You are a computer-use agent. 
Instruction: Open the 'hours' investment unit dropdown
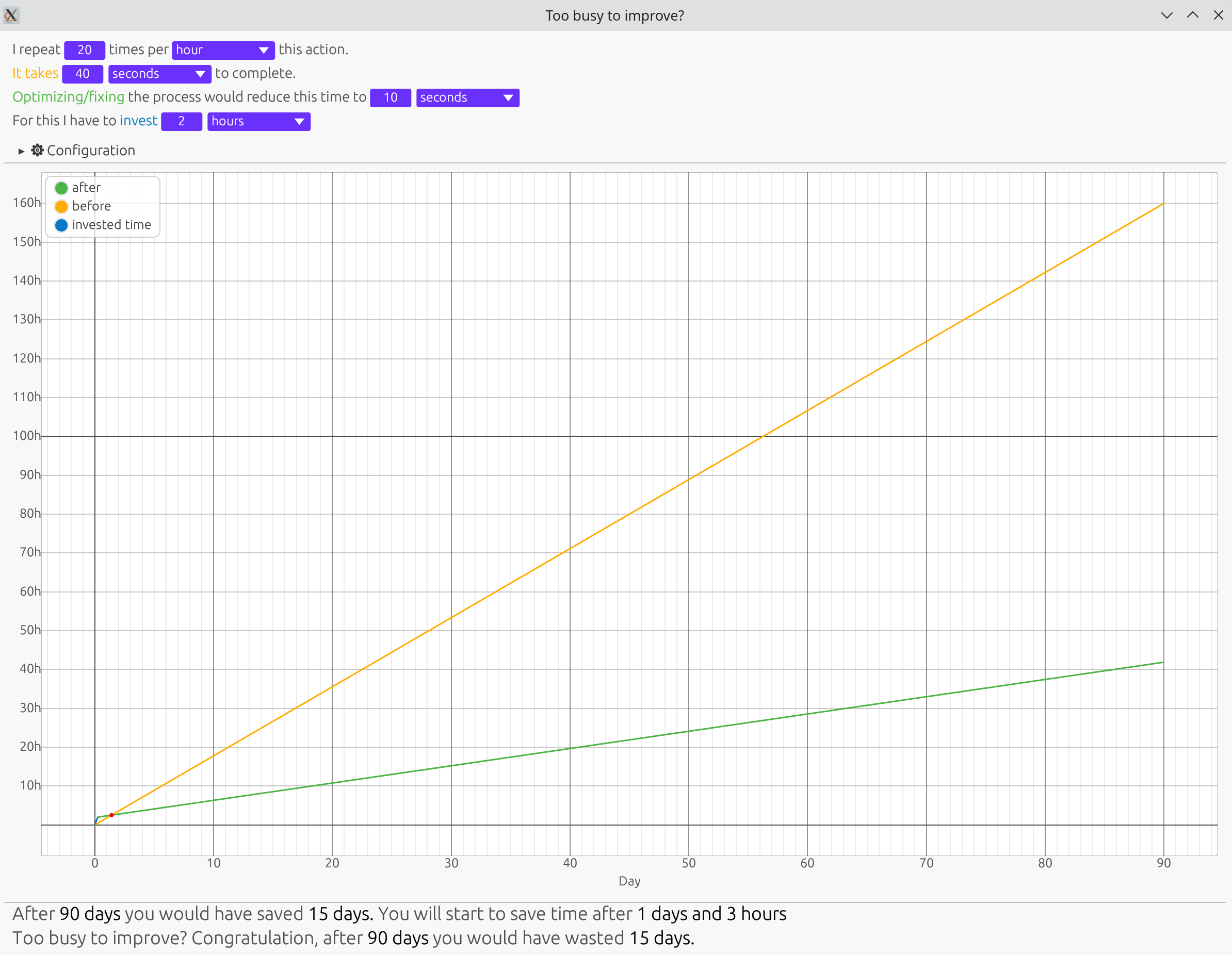[x=258, y=121]
